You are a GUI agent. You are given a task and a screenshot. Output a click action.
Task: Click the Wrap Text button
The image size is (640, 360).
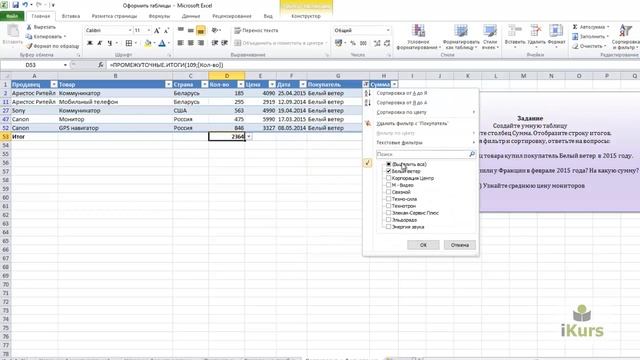point(256,31)
